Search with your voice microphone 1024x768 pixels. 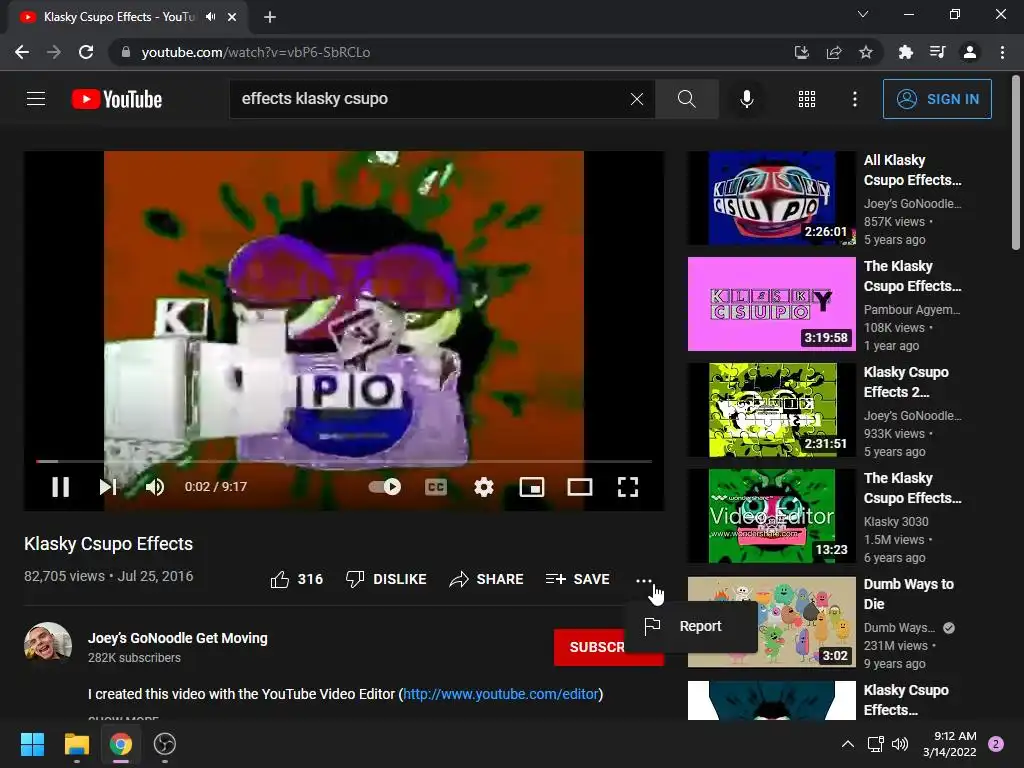[x=746, y=99]
